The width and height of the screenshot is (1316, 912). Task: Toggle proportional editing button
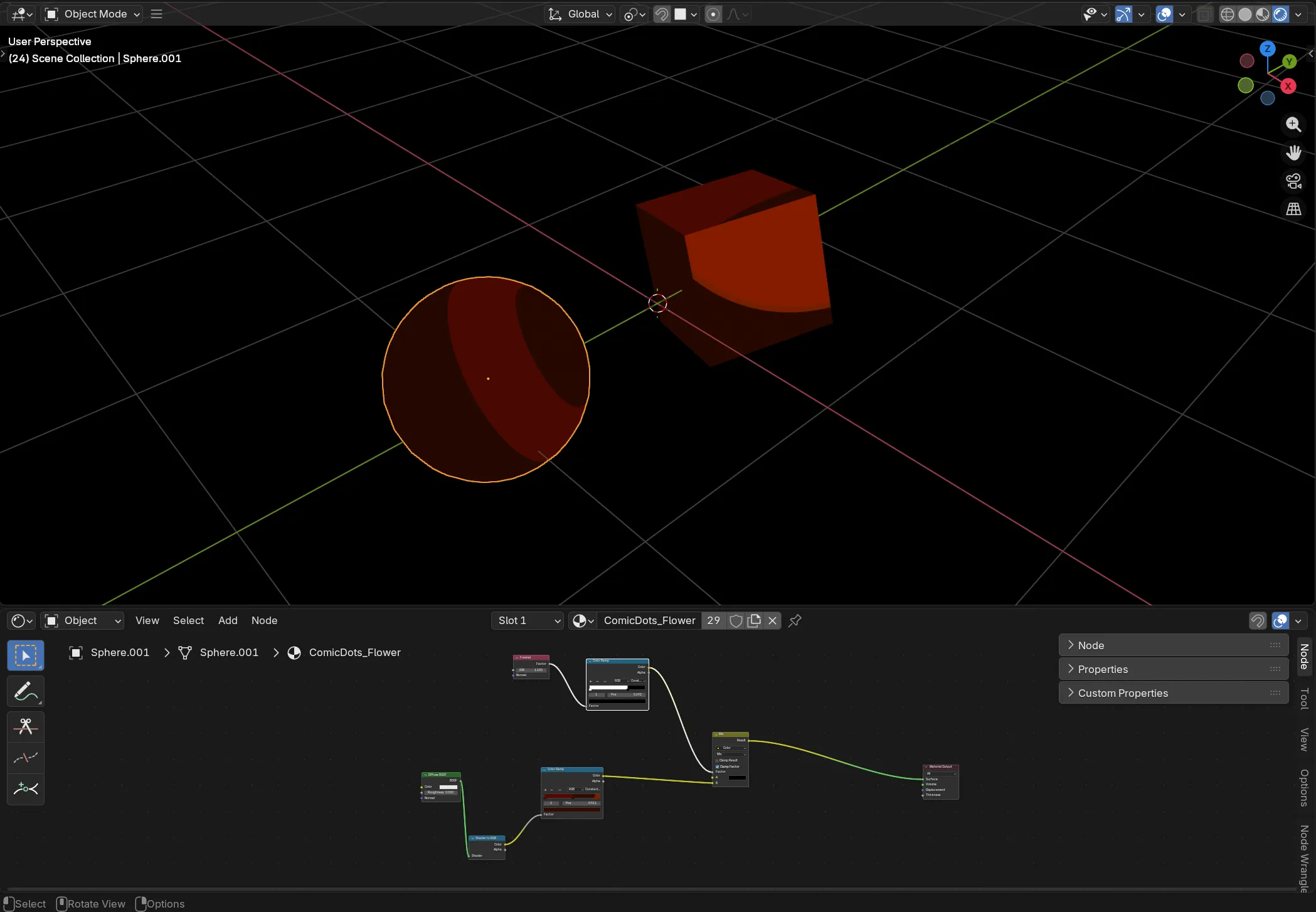(x=713, y=14)
